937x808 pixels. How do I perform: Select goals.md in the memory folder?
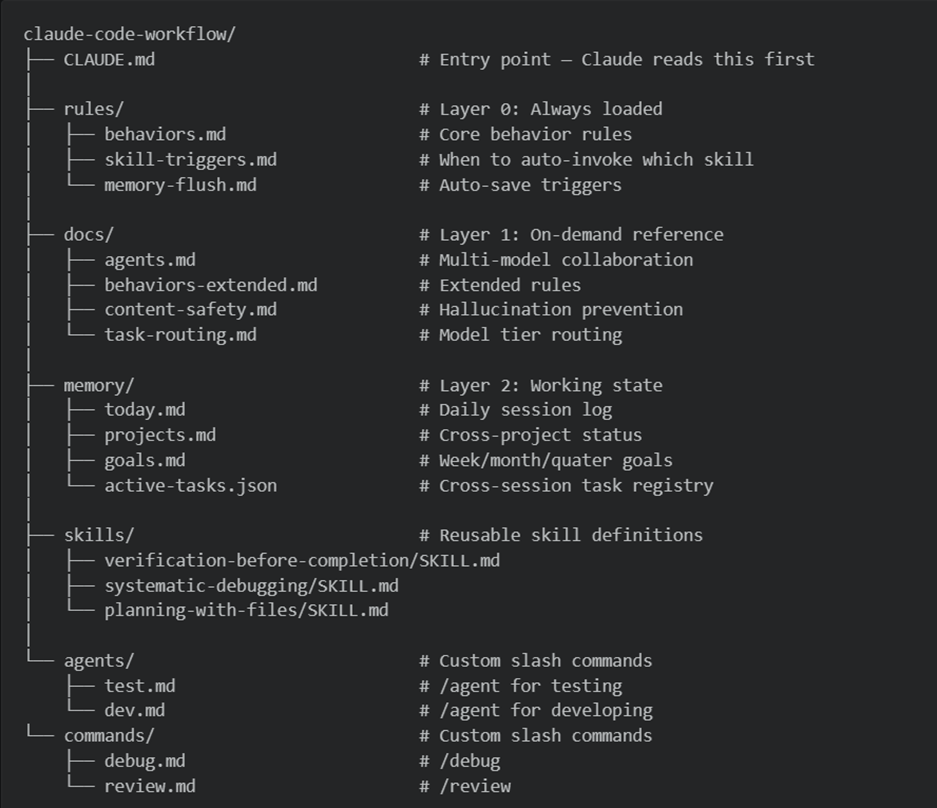coord(145,460)
